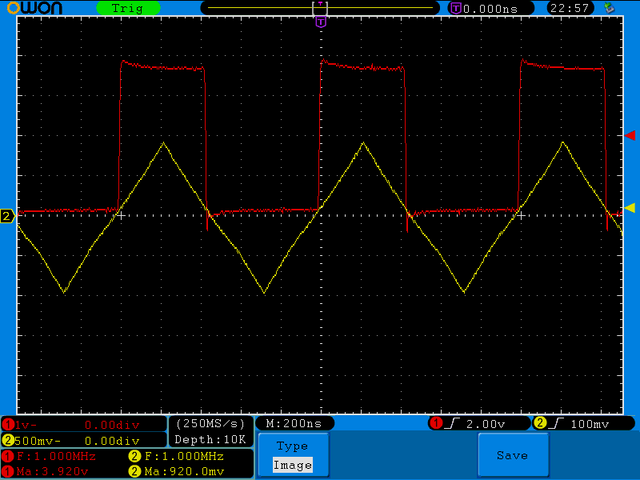Screen dimensions: 640x480
Task: Click the USB connection icon by the clock
Action: point(609,8)
